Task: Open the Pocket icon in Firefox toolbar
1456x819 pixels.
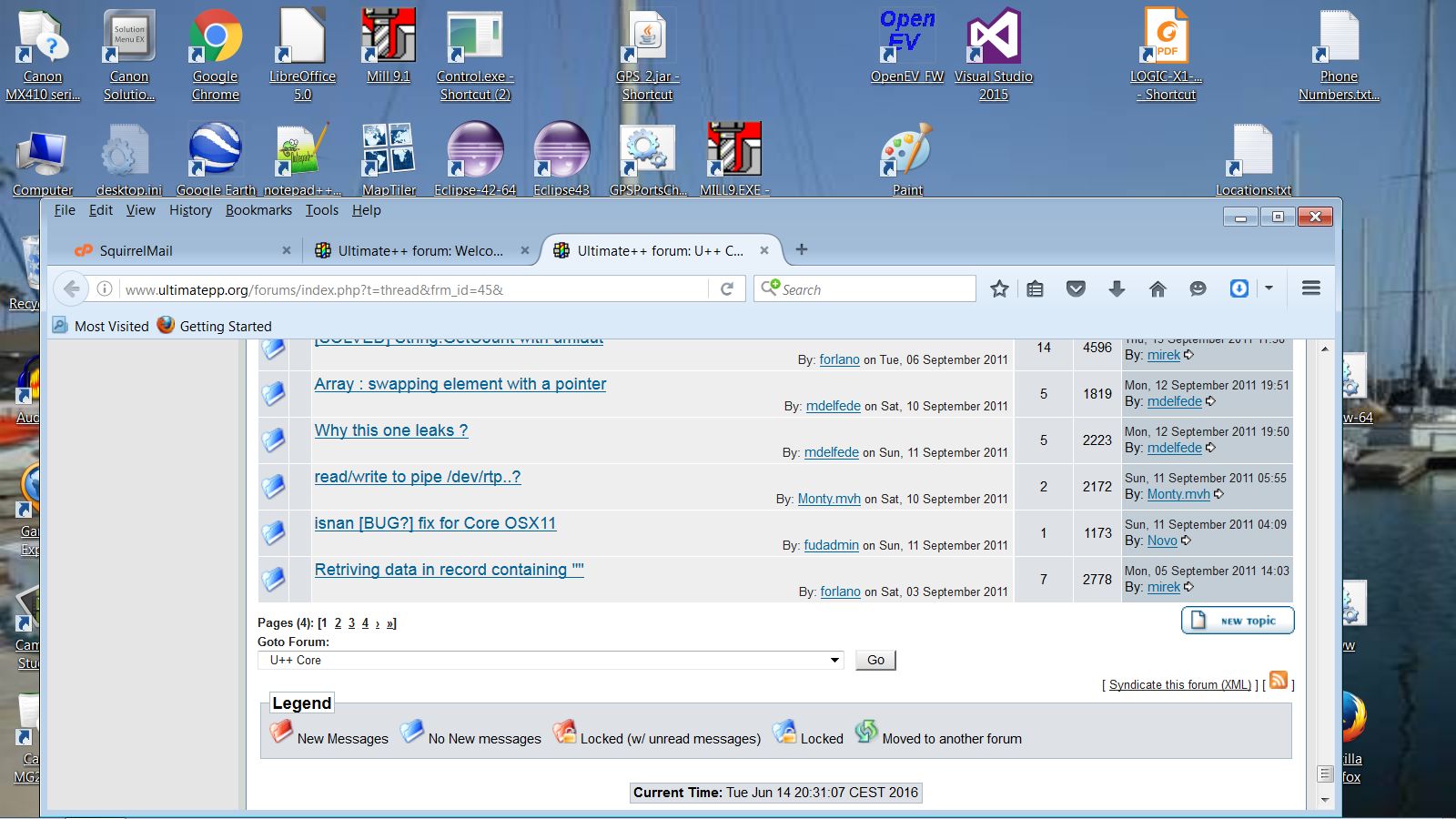Action: pyautogui.click(x=1076, y=289)
